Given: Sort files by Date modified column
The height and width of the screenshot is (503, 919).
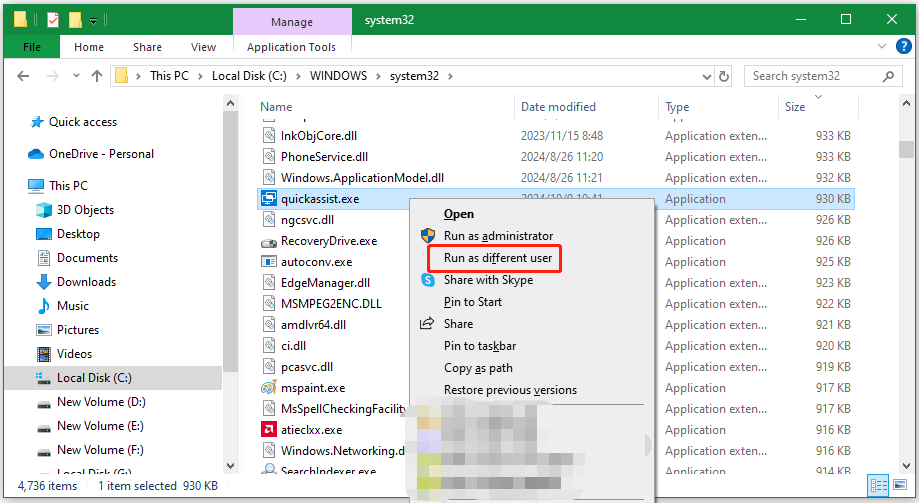Looking at the screenshot, I should click(x=558, y=107).
